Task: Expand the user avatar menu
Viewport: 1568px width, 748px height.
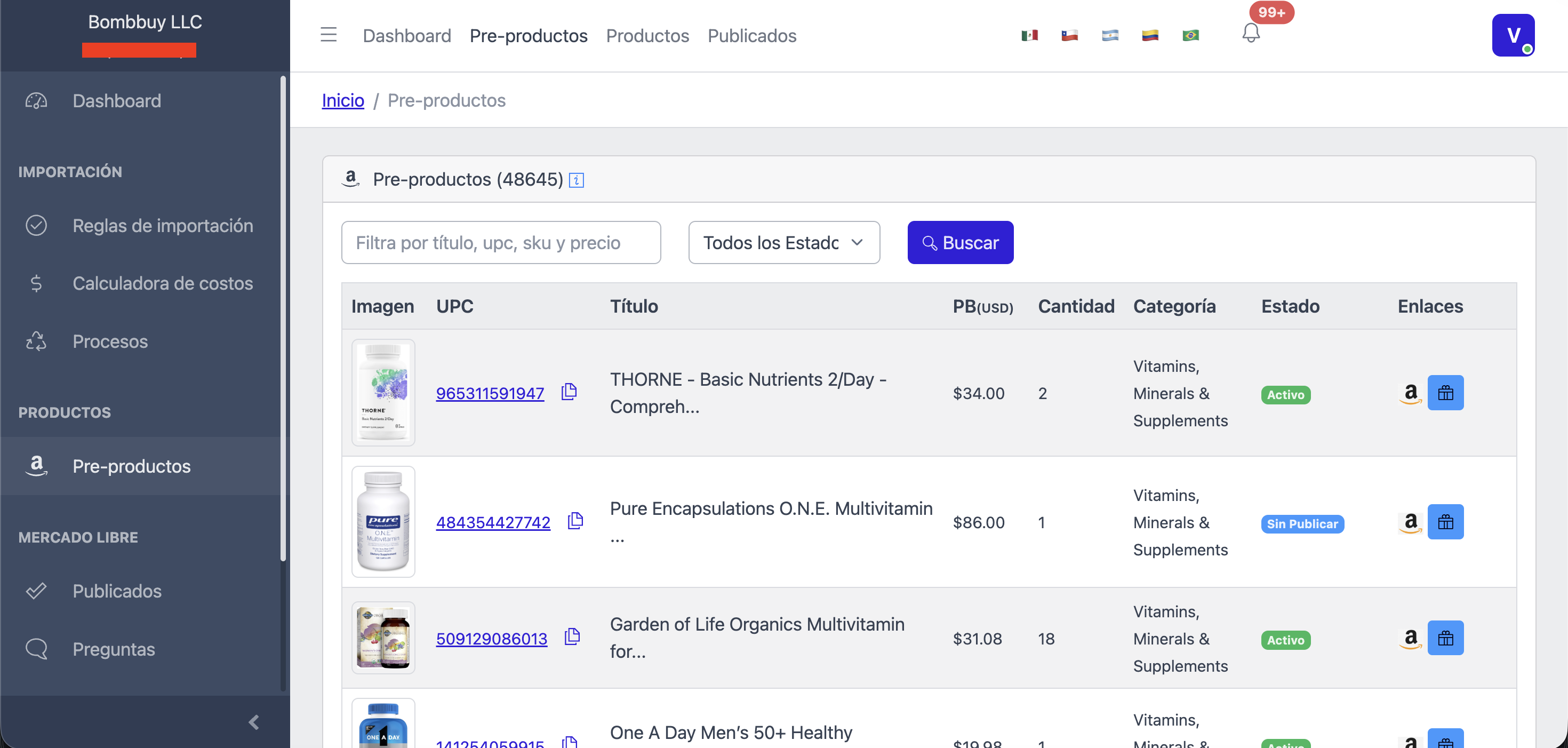Action: [1512, 35]
